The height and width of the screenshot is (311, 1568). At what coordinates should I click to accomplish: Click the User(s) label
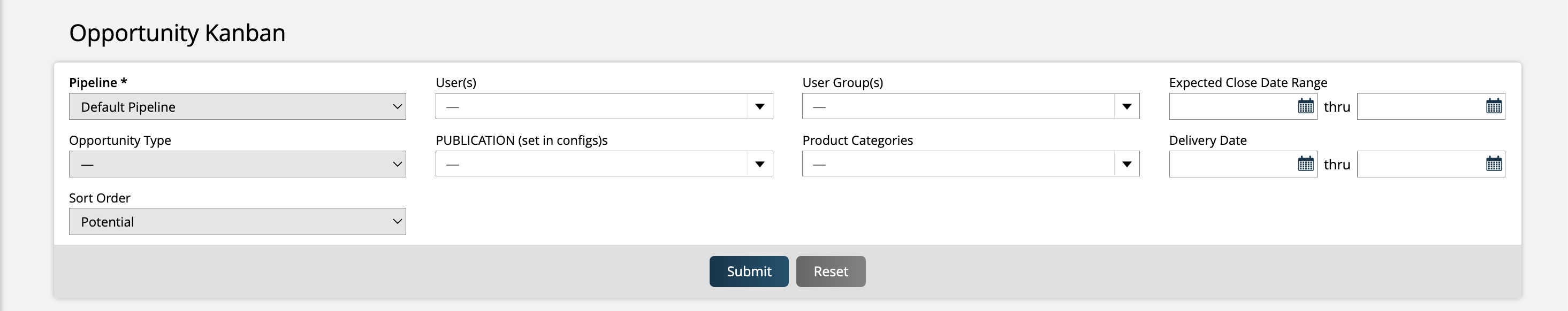click(456, 83)
